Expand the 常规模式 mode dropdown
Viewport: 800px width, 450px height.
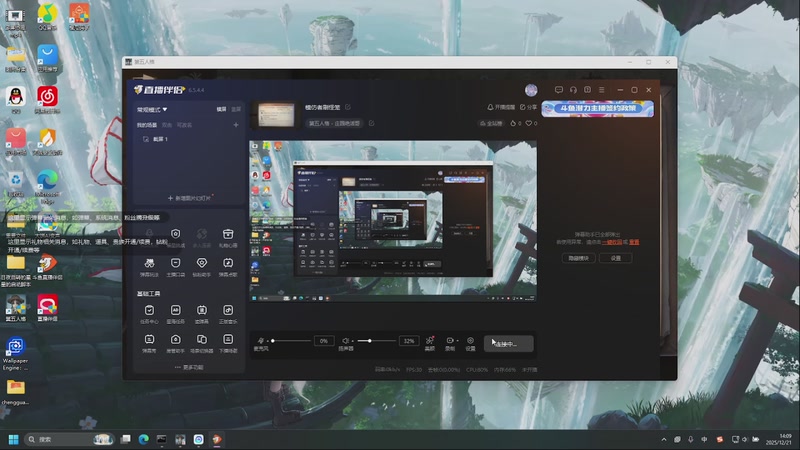[x=152, y=109]
